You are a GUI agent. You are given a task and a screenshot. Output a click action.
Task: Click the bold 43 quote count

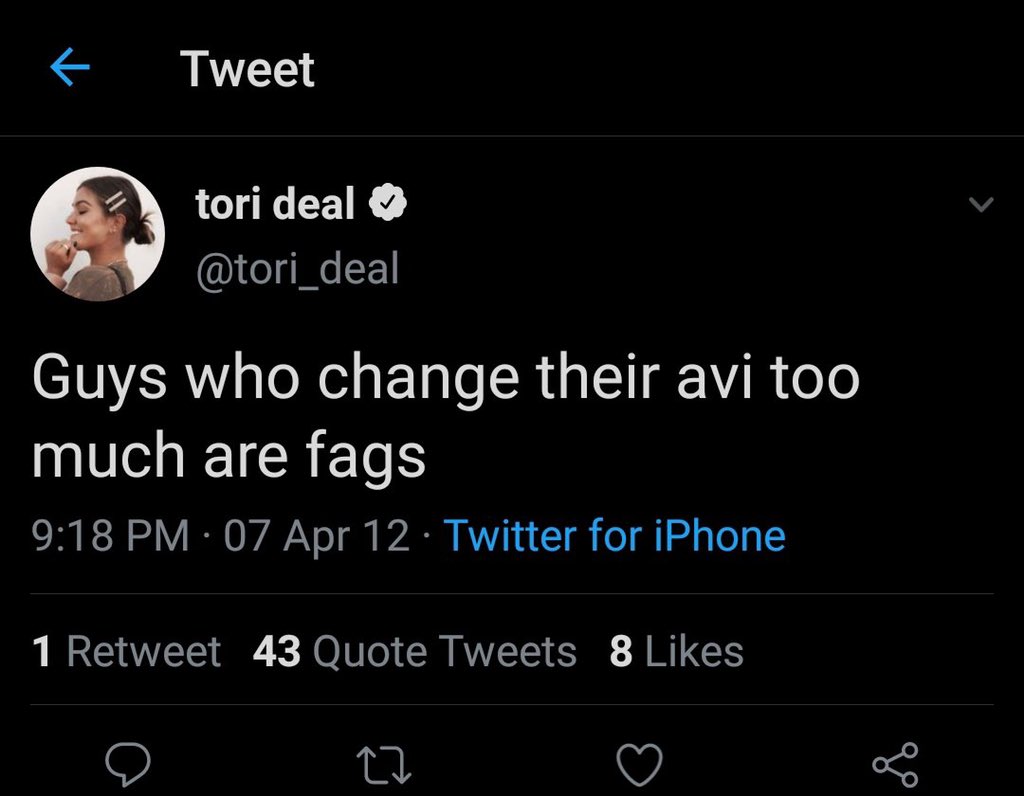pyautogui.click(x=277, y=651)
